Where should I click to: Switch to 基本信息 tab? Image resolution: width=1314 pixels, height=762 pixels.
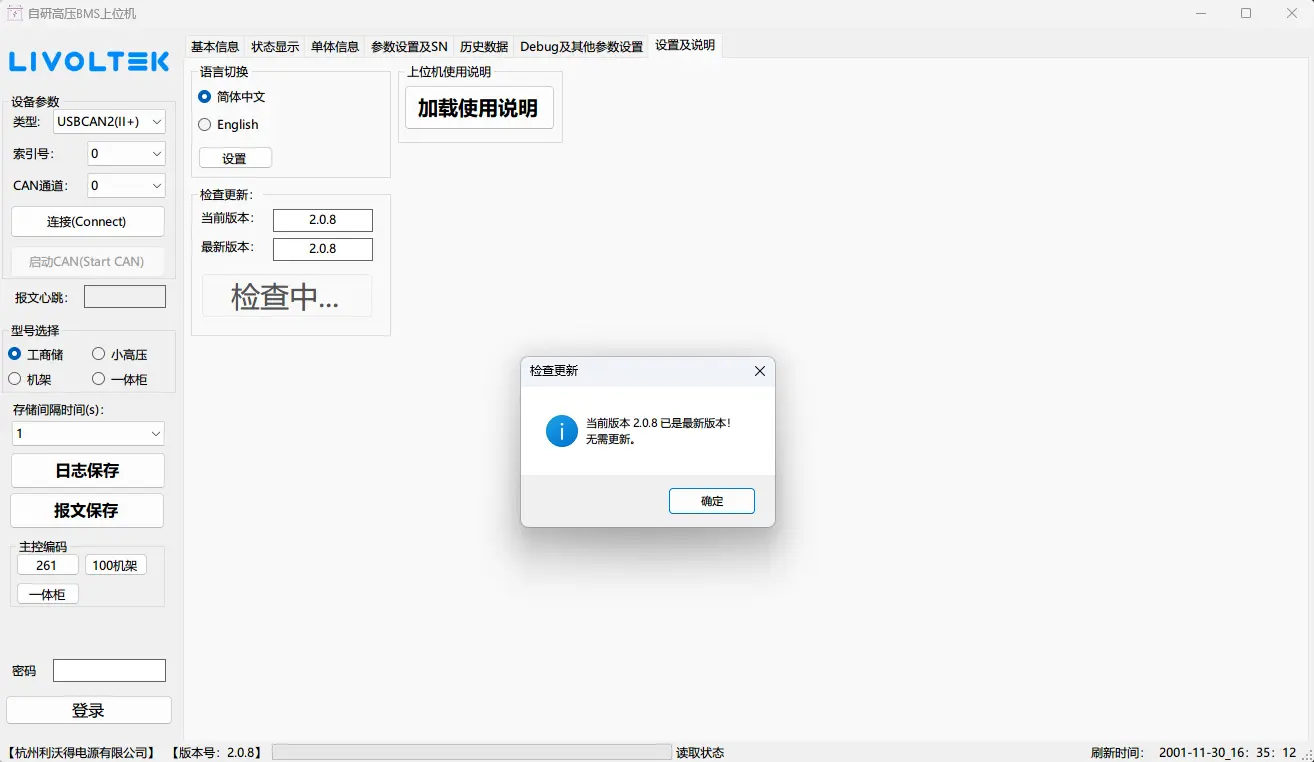215,47
